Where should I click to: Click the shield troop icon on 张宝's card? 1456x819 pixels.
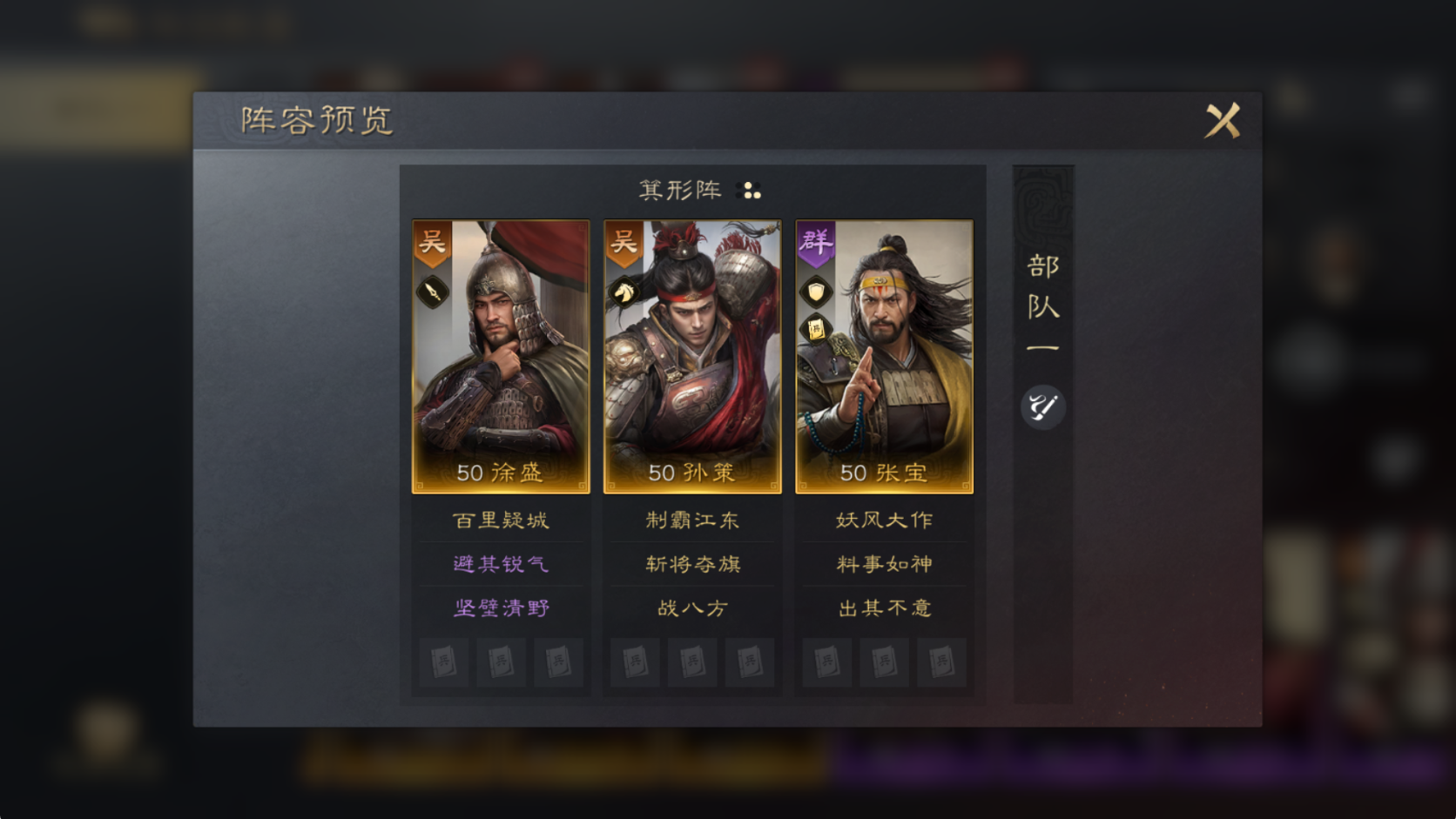815,292
